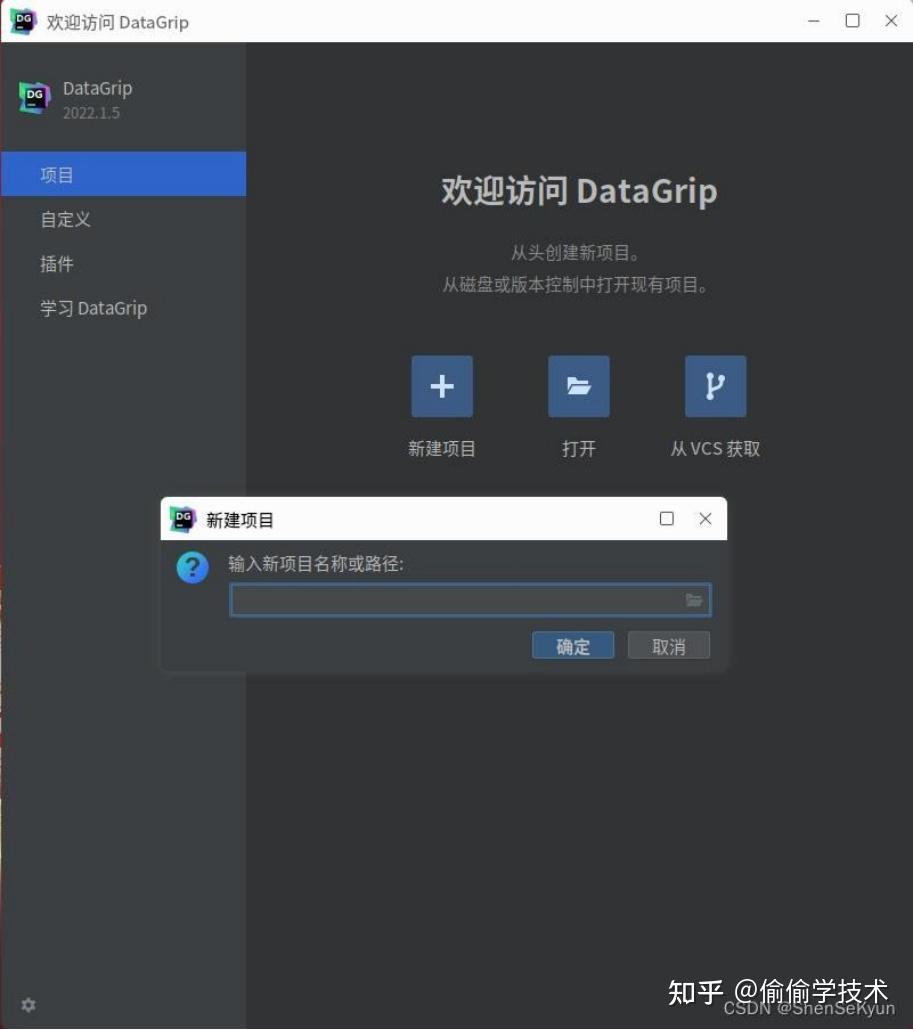Screen dimensions: 913x1030
Task: Click the DataGrip logo in the sidebar
Action: 33,97
